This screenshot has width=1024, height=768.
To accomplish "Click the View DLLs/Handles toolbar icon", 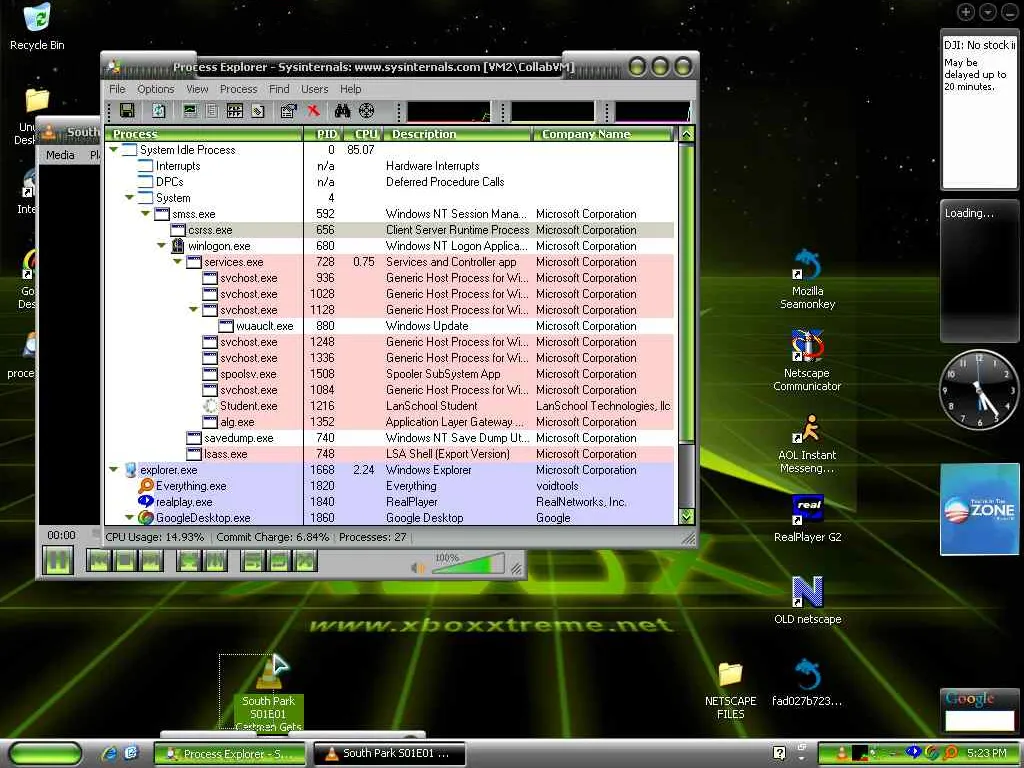I will (259, 110).
